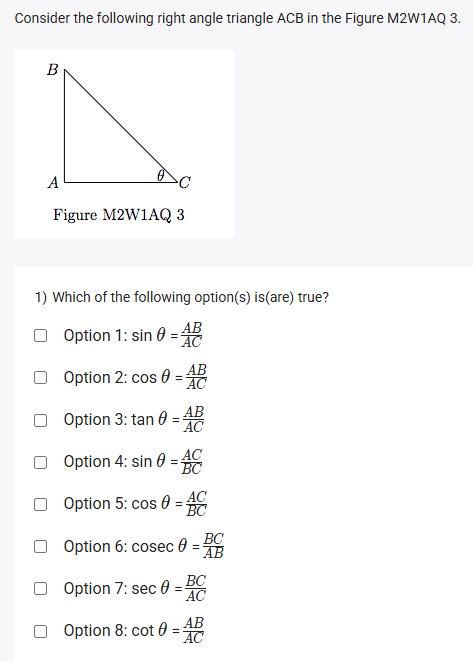Click the heading text about triangle ACB
This screenshot has height=661, width=473.
tap(238, 18)
